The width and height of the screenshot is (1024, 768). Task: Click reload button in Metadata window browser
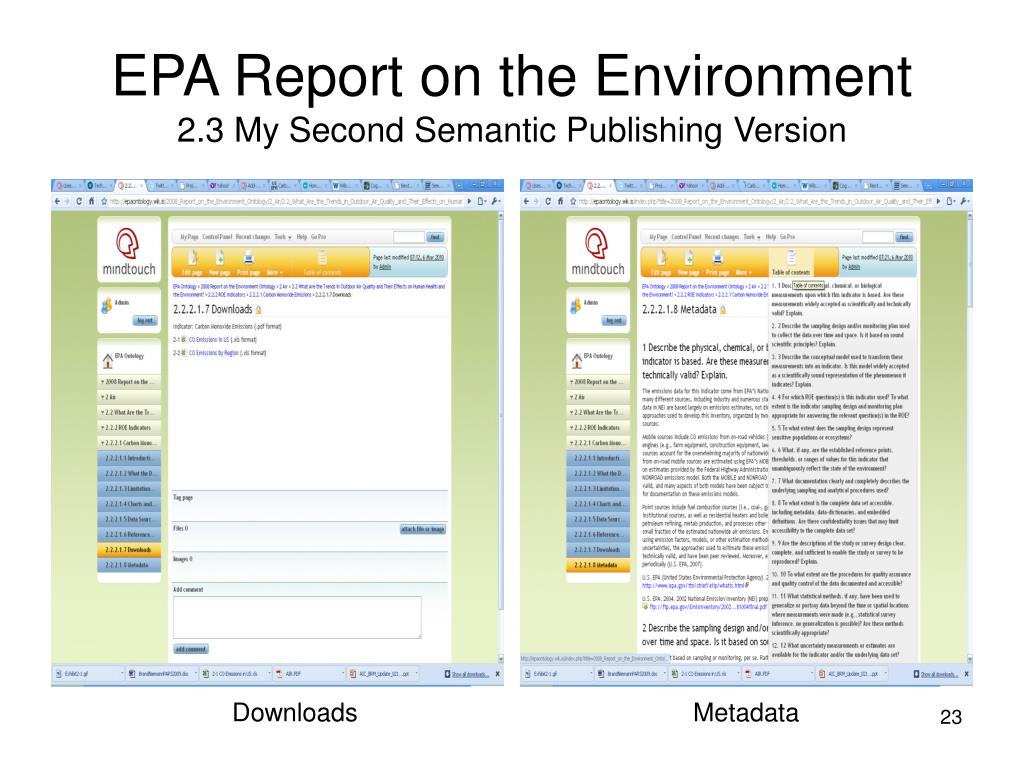pyautogui.click(x=548, y=201)
